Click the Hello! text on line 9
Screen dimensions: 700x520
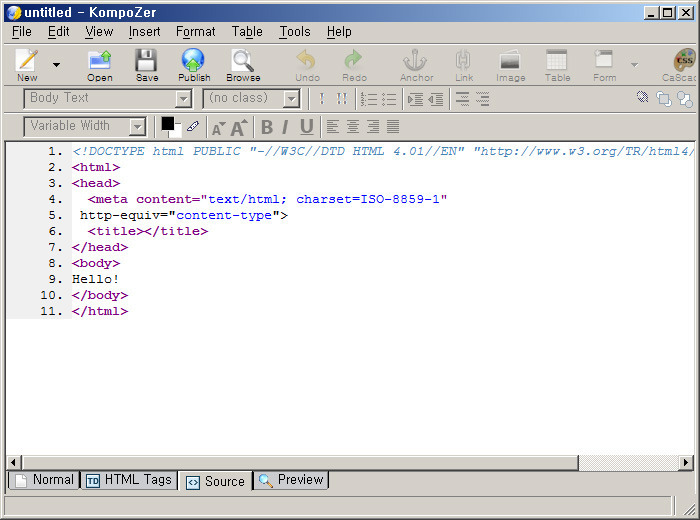(x=96, y=279)
